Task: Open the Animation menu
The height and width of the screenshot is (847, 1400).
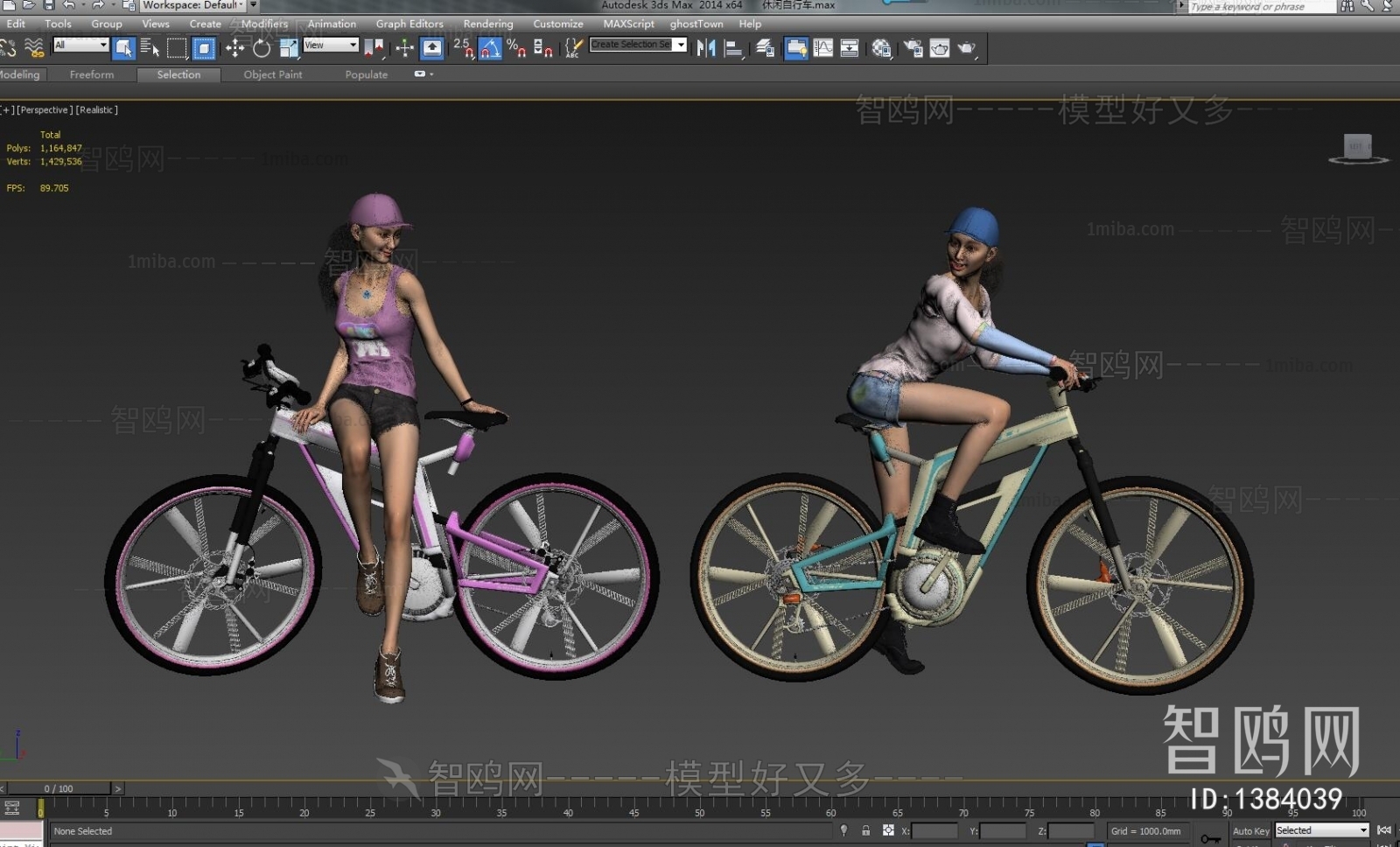Action: point(332,24)
